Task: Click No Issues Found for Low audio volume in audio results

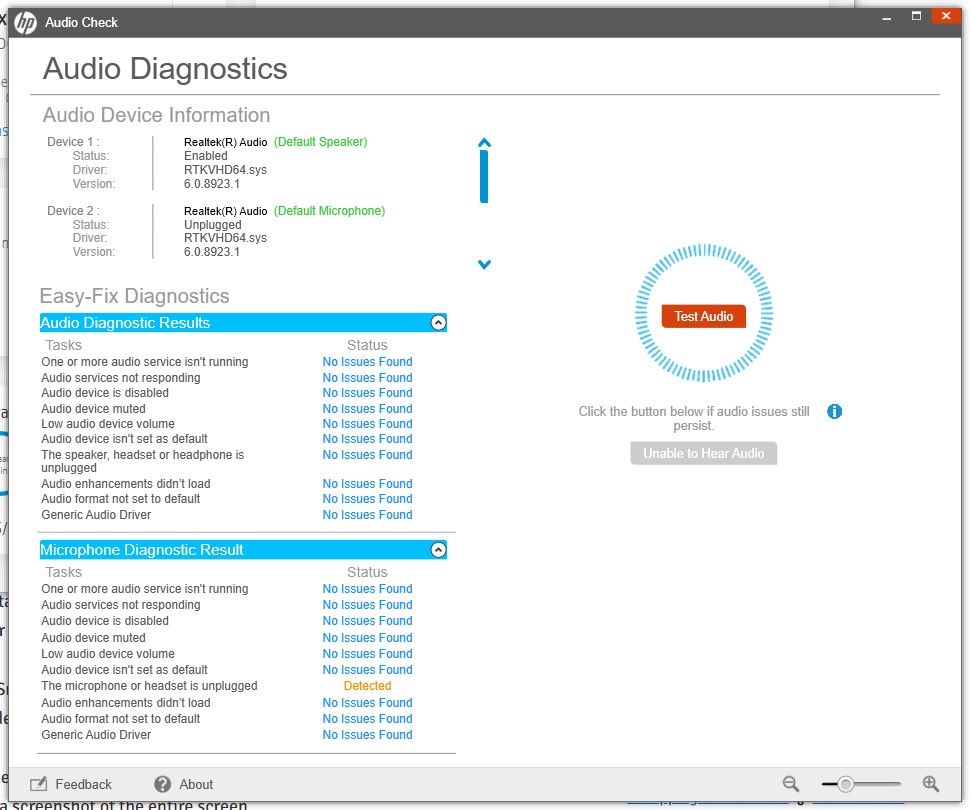Action: click(367, 424)
